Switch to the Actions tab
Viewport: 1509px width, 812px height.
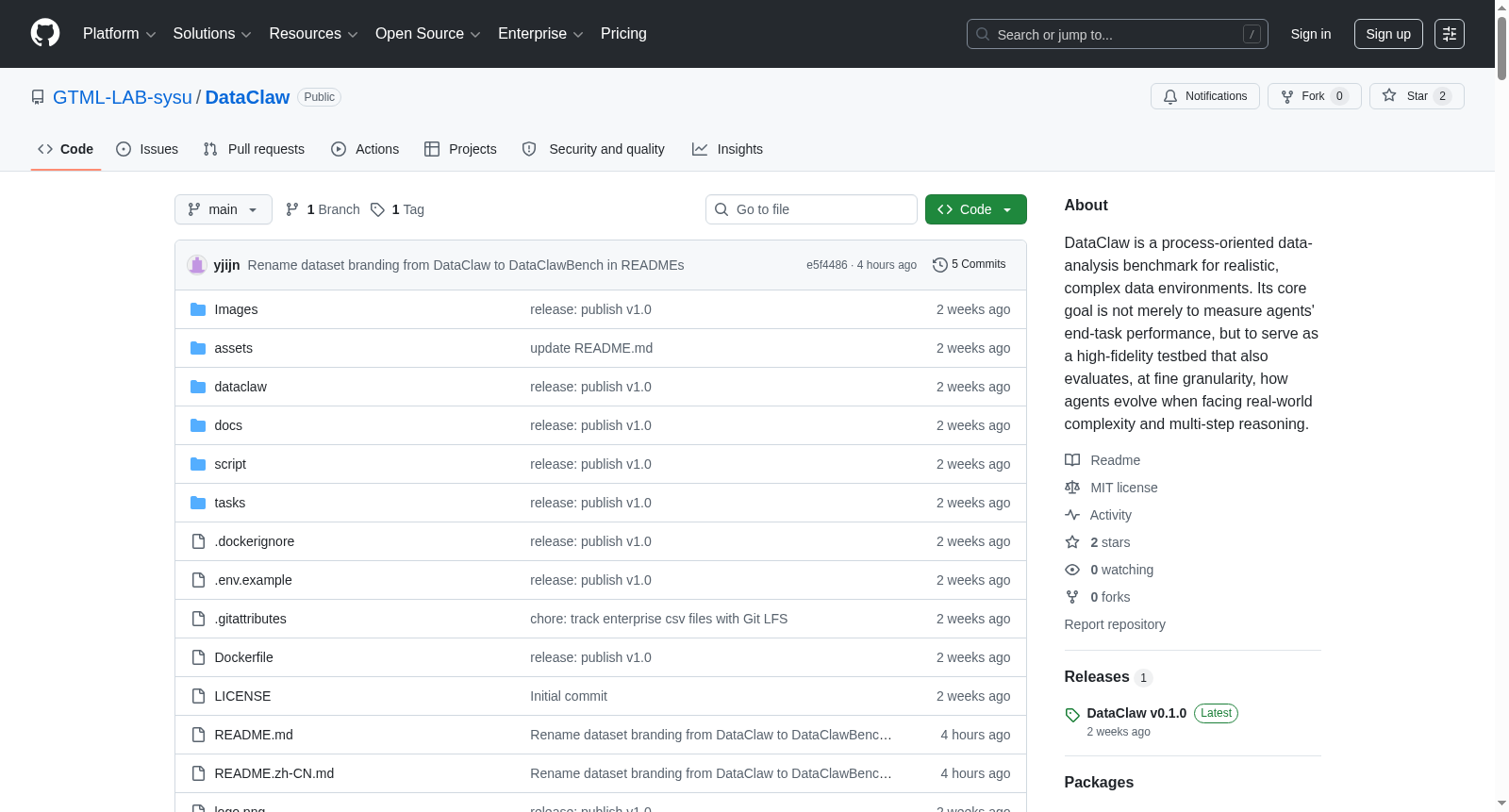click(x=365, y=149)
